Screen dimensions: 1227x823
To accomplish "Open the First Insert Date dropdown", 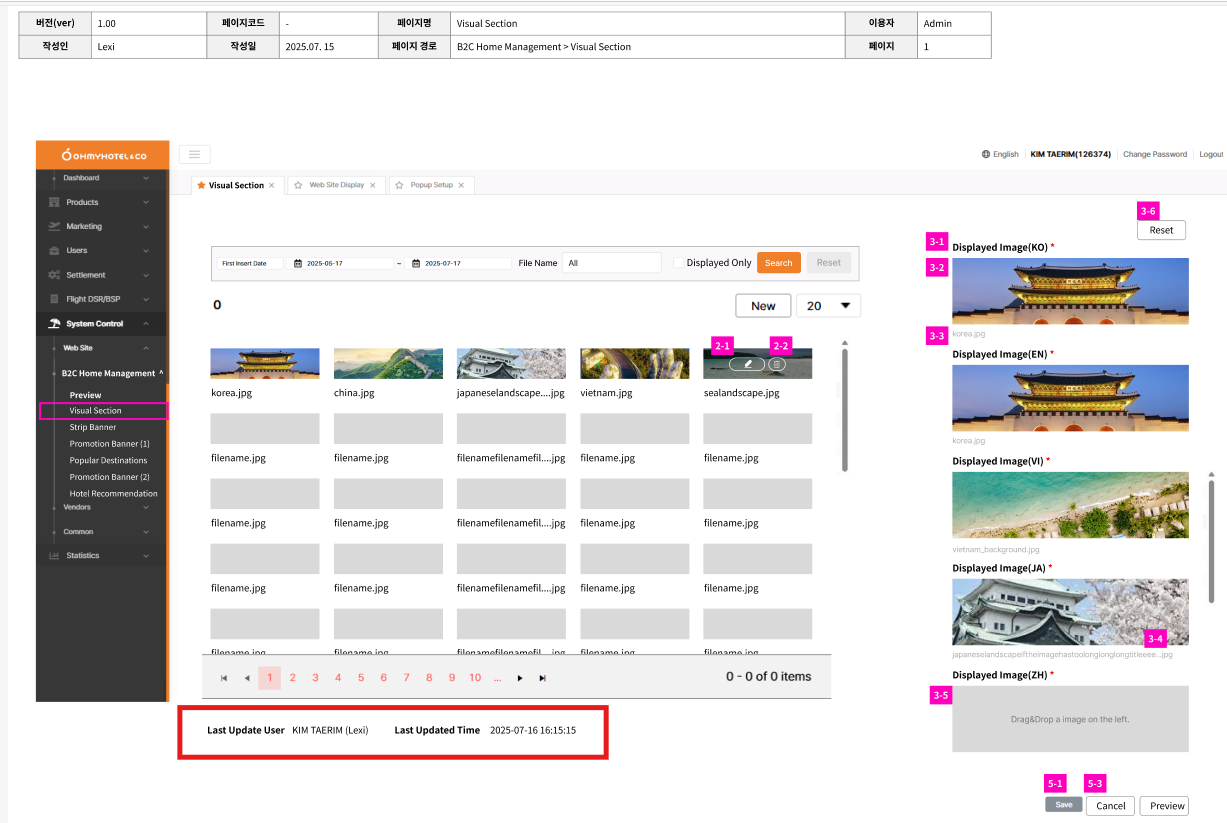I will tap(249, 264).
